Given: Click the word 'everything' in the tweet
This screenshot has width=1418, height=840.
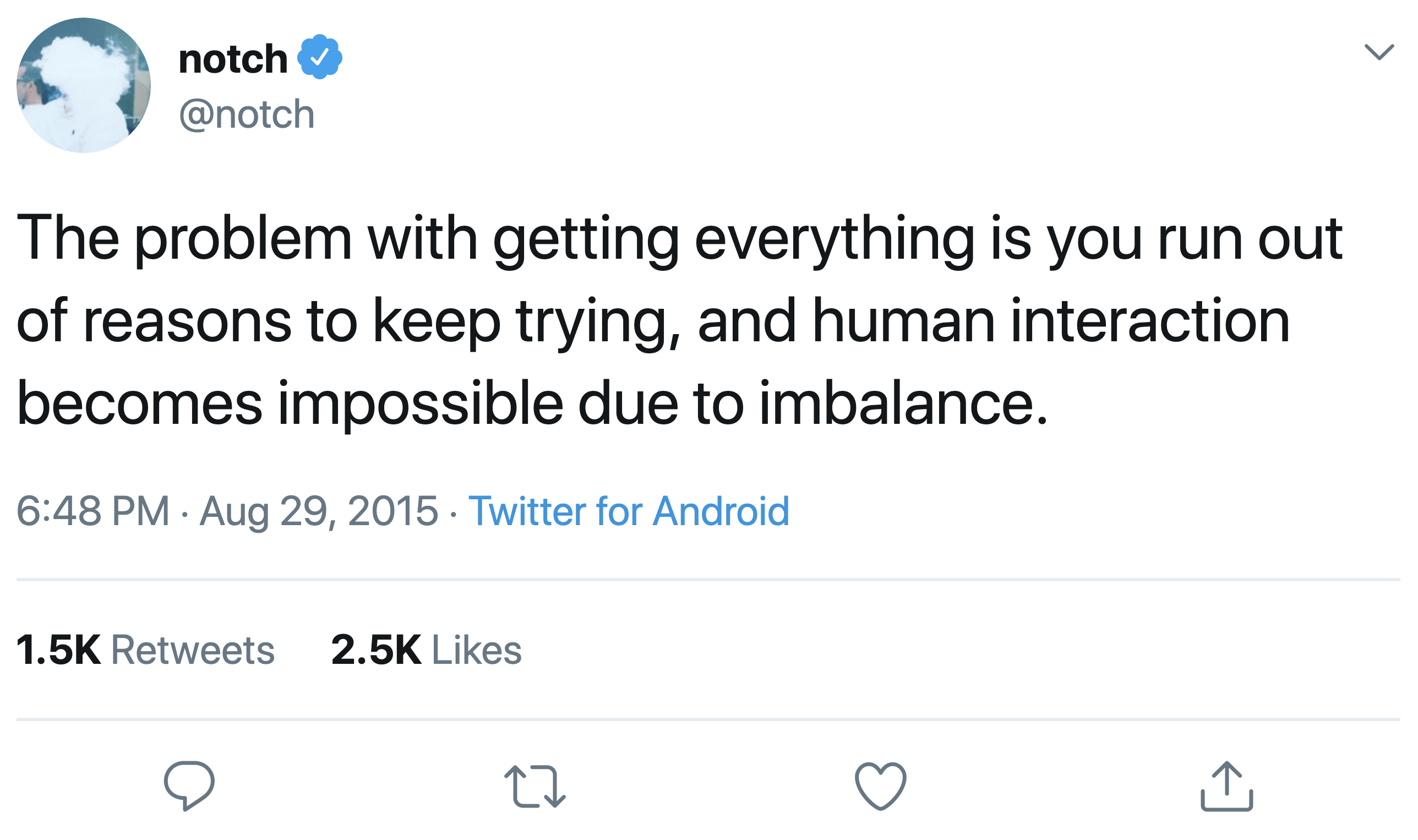Looking at the screenshot, I should (x=835, y=239).
